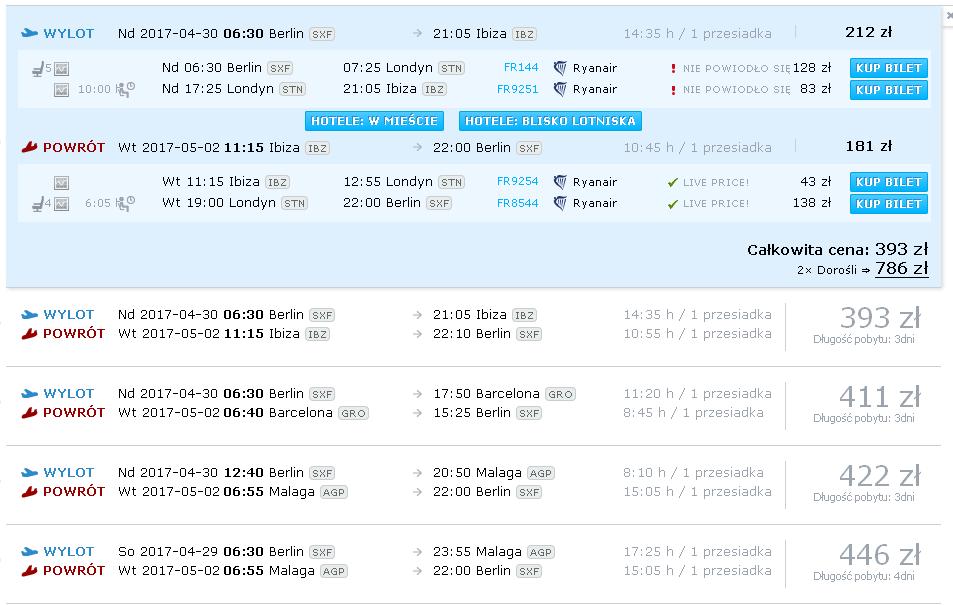
Task: Click '17:25 h / 1 przesiadka' duration text
Action: click(698, 551)
